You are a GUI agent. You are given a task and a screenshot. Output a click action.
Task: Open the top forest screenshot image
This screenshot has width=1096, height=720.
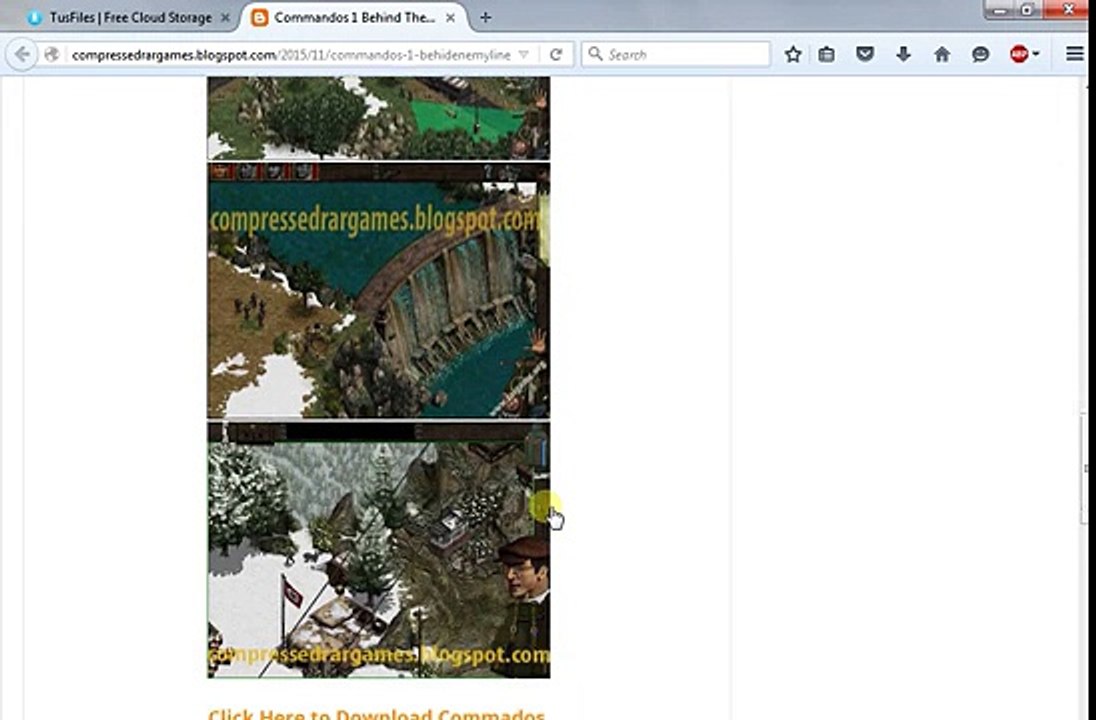(x=379, y=118)
